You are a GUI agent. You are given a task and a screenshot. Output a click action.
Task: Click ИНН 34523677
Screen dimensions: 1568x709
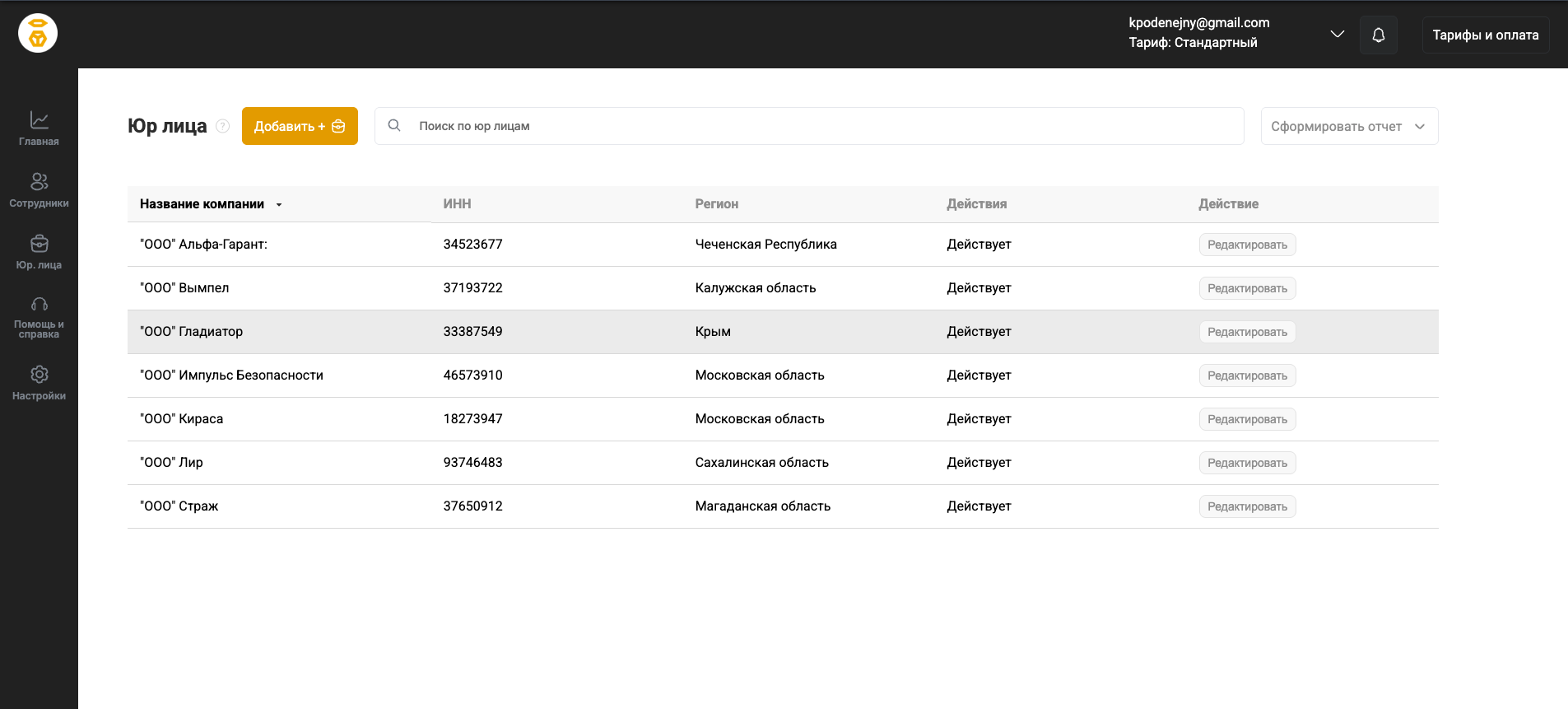tap(472, 245)
